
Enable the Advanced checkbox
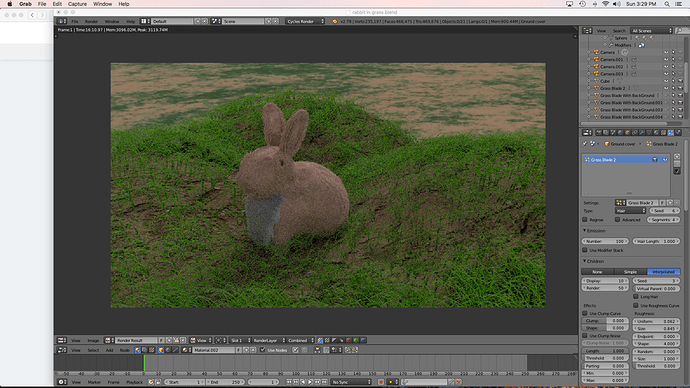click(x=617, y=220)
